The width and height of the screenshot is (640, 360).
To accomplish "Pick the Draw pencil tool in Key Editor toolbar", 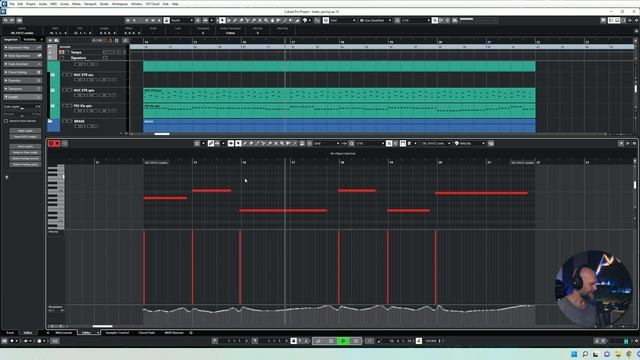I will tap(244, 143).
